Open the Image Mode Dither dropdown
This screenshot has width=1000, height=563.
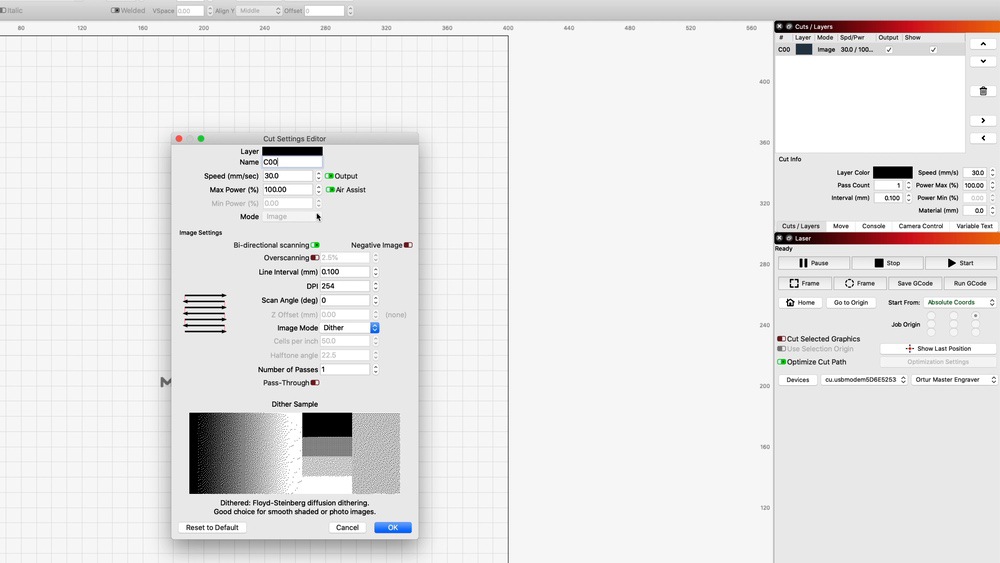pyautogui.click(x=350, y=328)
